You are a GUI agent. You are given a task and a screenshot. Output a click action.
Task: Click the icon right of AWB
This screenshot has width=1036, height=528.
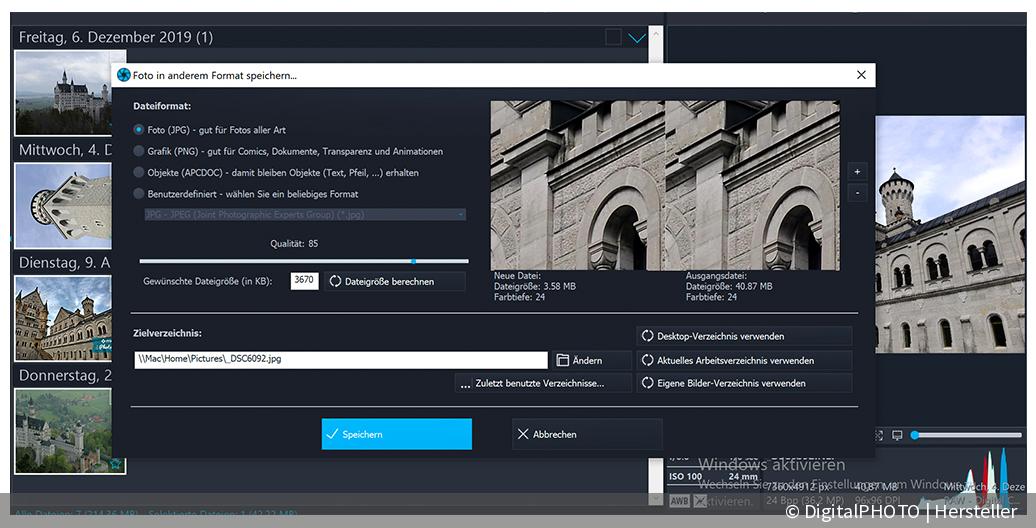pyautogui.click(x=700, y=501)
